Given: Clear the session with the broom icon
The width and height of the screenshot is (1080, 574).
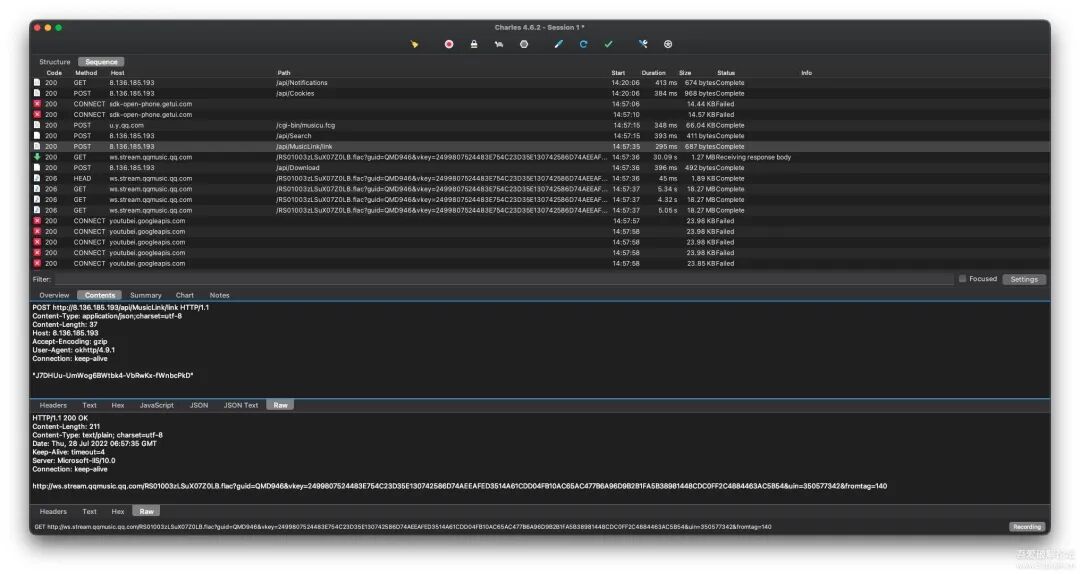Looking at the screenshot, I should pos(414,44).
